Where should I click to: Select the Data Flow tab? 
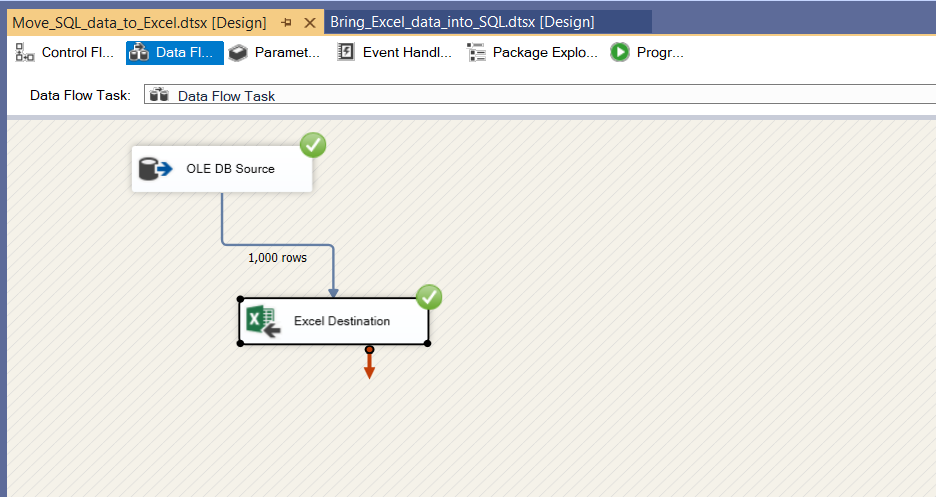[175, 52]
